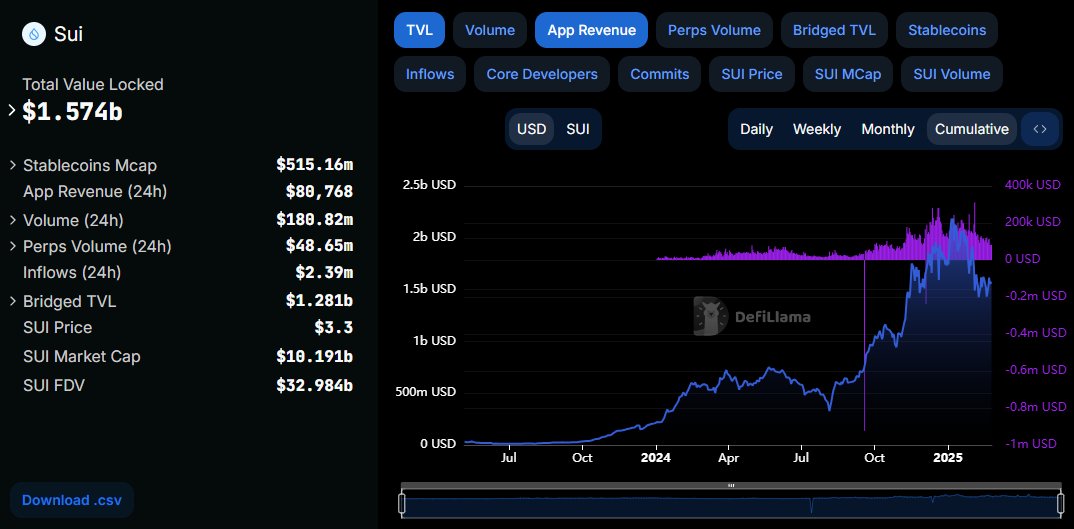The height and width of the screenshot is (529, 1074).
Task: Click the Sui droplet logo icon
Action: point(34,34)
